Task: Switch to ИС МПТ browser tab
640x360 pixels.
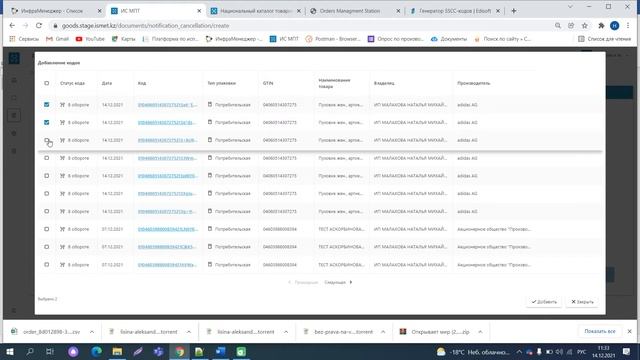Action: click(156, 11)
